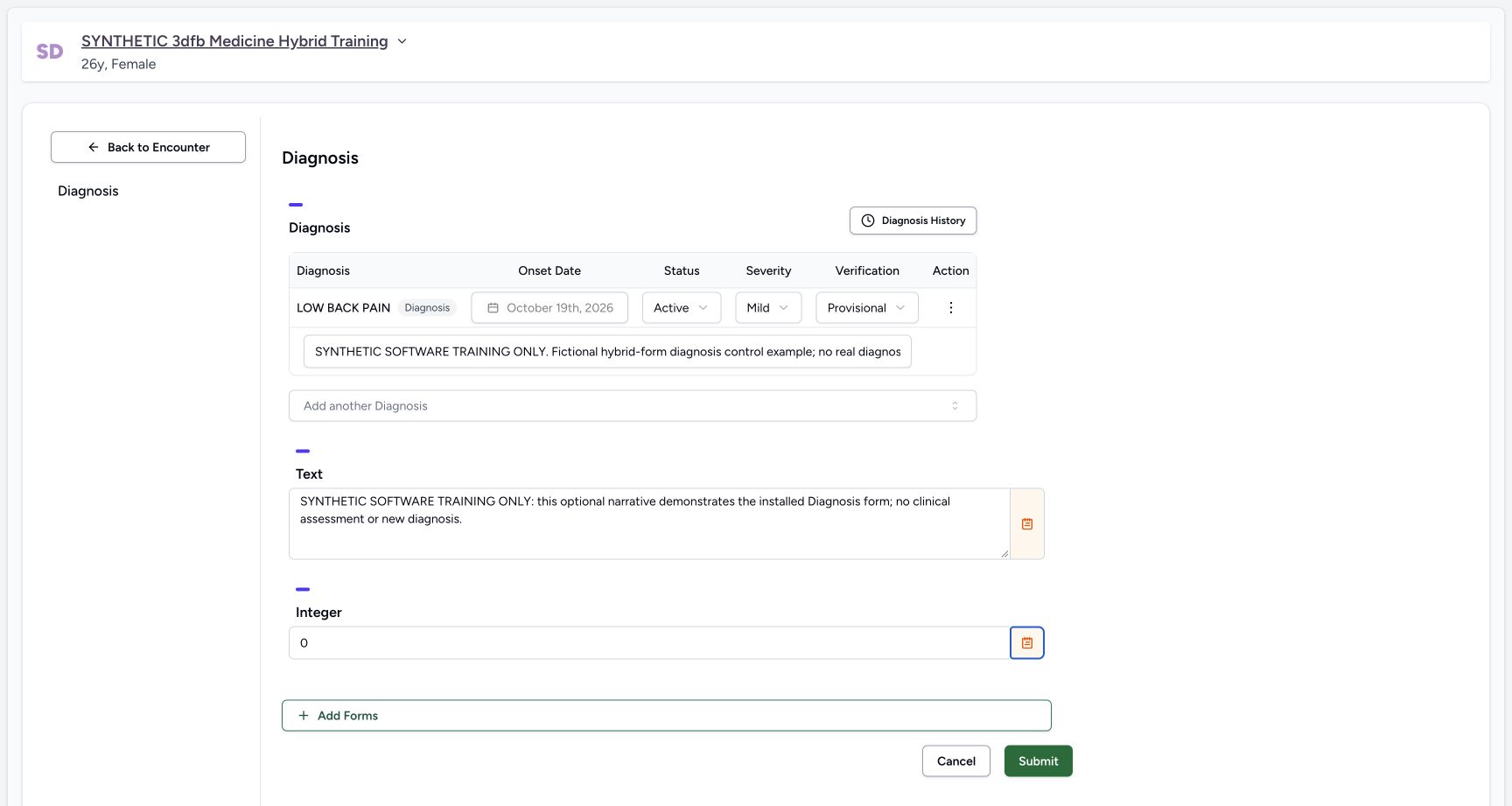This screenshot has width=1512, height=806.
Task: Click the 26y, Female patient details text
Action: [118, 64]
